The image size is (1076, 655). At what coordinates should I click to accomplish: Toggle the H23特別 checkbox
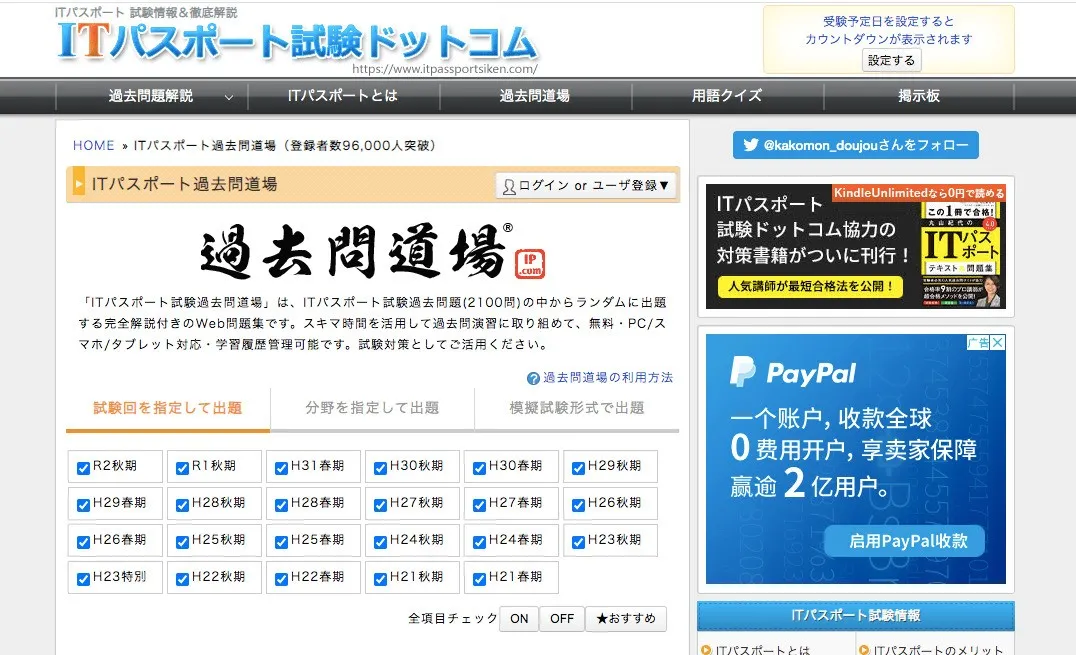click(83, 579)
